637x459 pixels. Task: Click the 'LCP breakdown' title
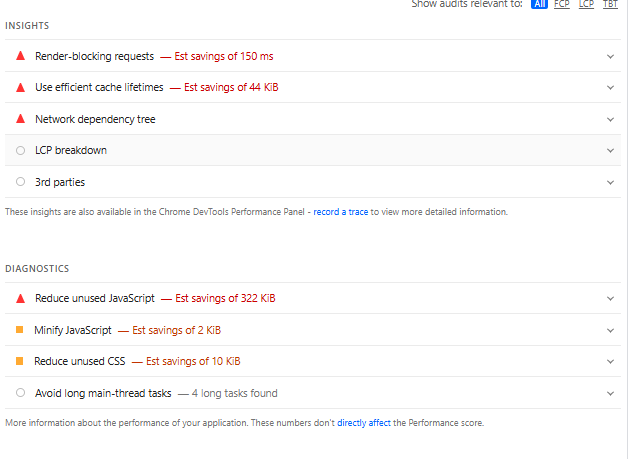71,150
